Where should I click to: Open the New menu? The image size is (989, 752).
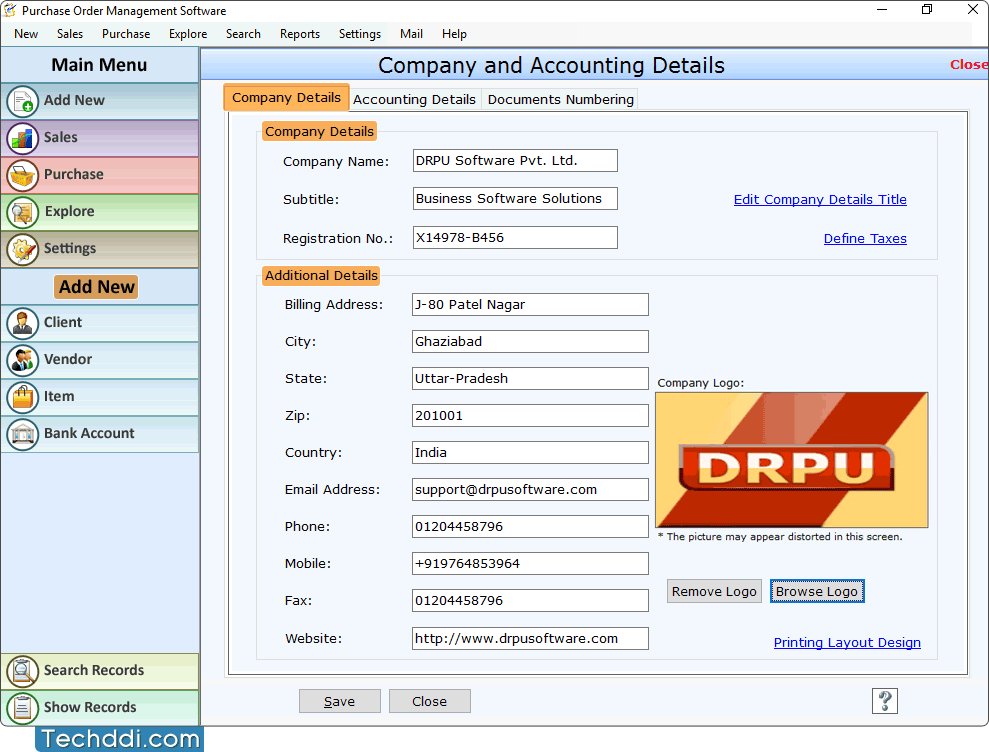[26, 34]
